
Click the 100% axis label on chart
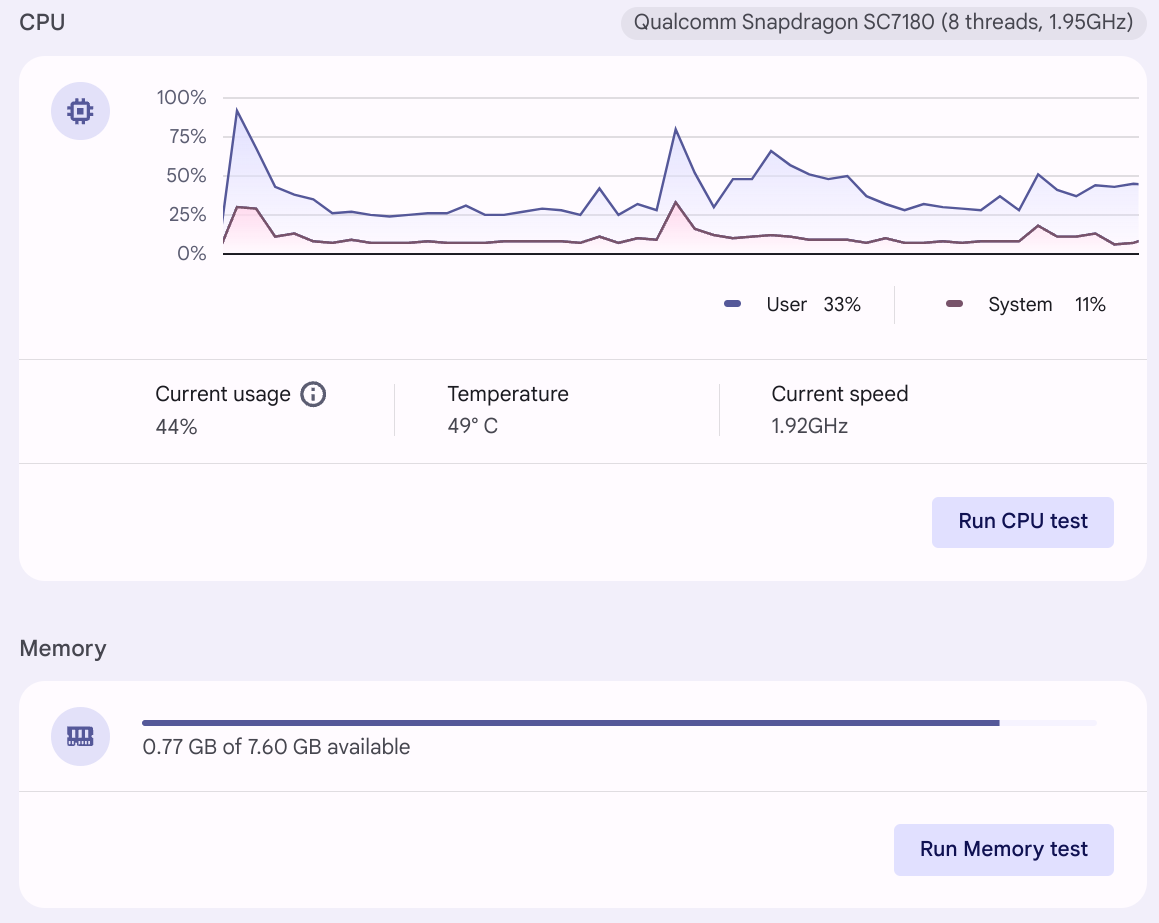pos(181,98)
